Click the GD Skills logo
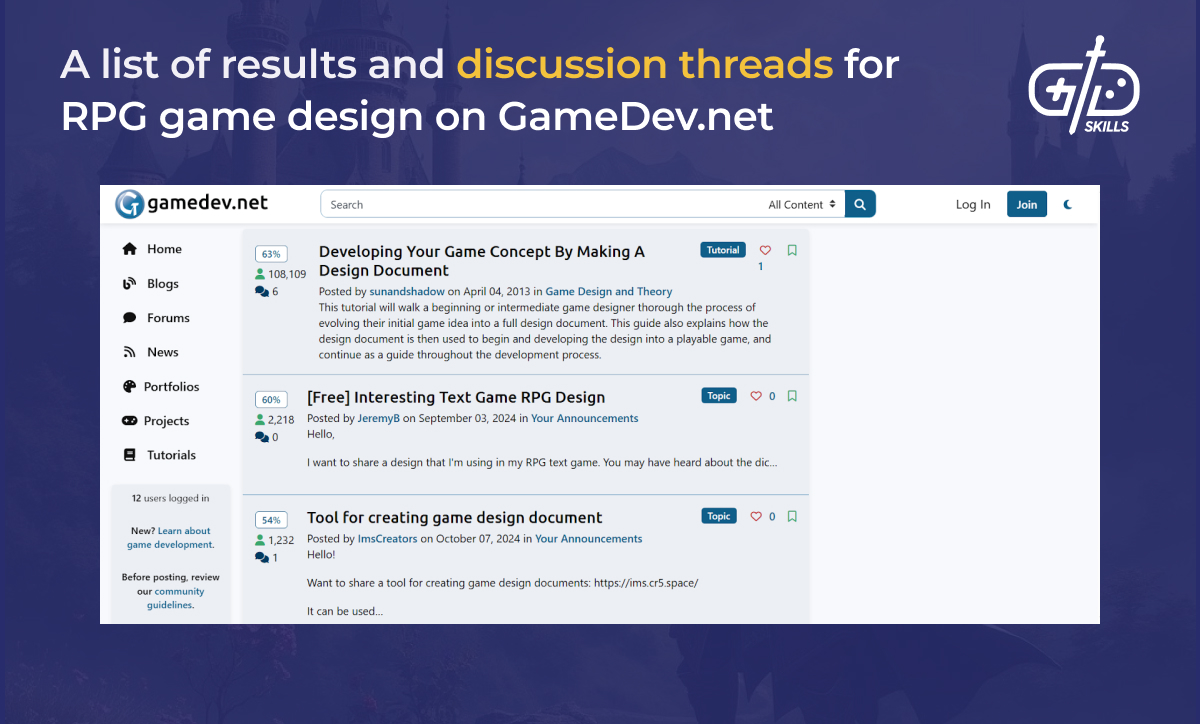Viewport: 1200px width, 724px height. click(1084, 85)
